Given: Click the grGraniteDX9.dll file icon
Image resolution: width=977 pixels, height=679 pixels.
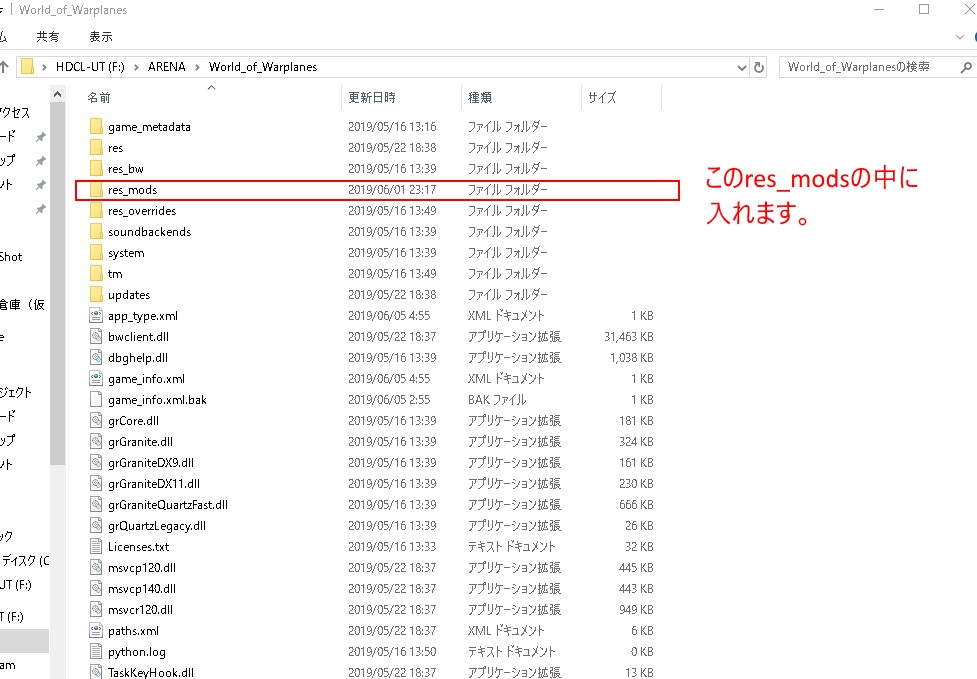Looking at the screenshot, I should [96, 463].
